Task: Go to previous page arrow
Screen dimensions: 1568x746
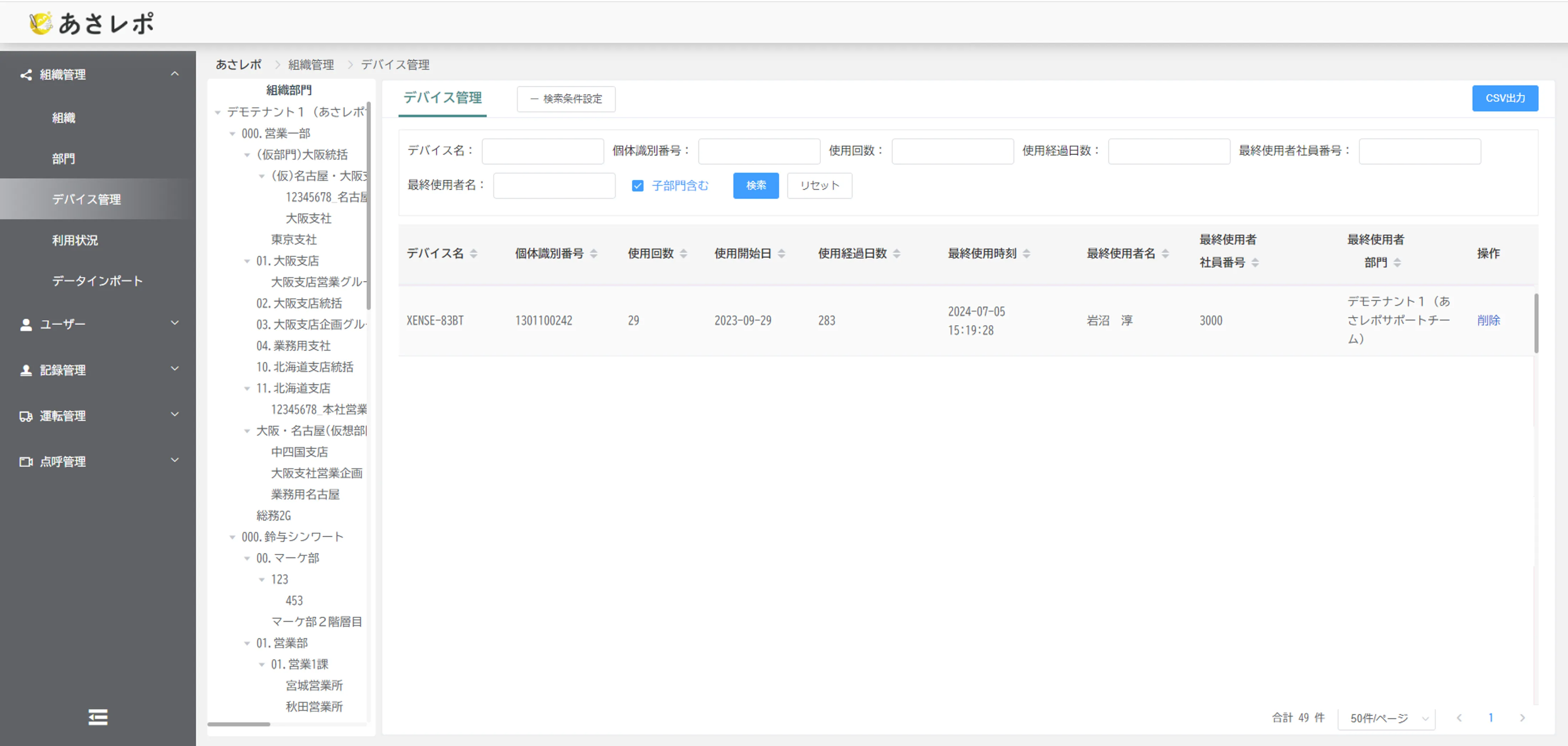Action: coord(1459,718)
